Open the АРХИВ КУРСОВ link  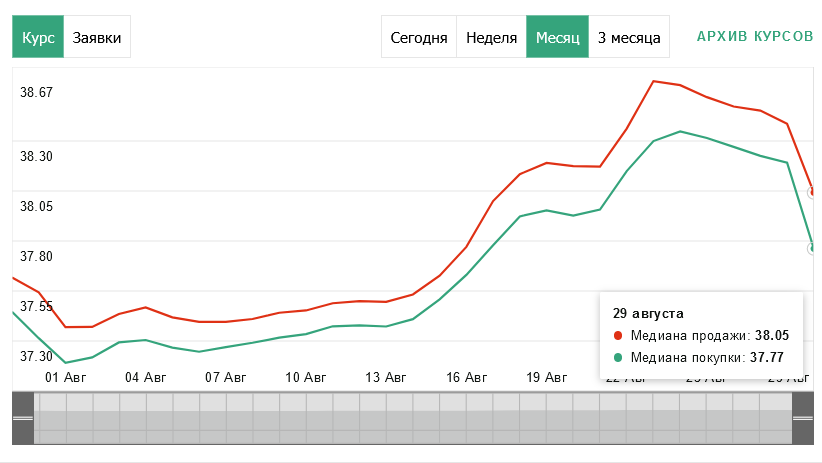point(754,36)
